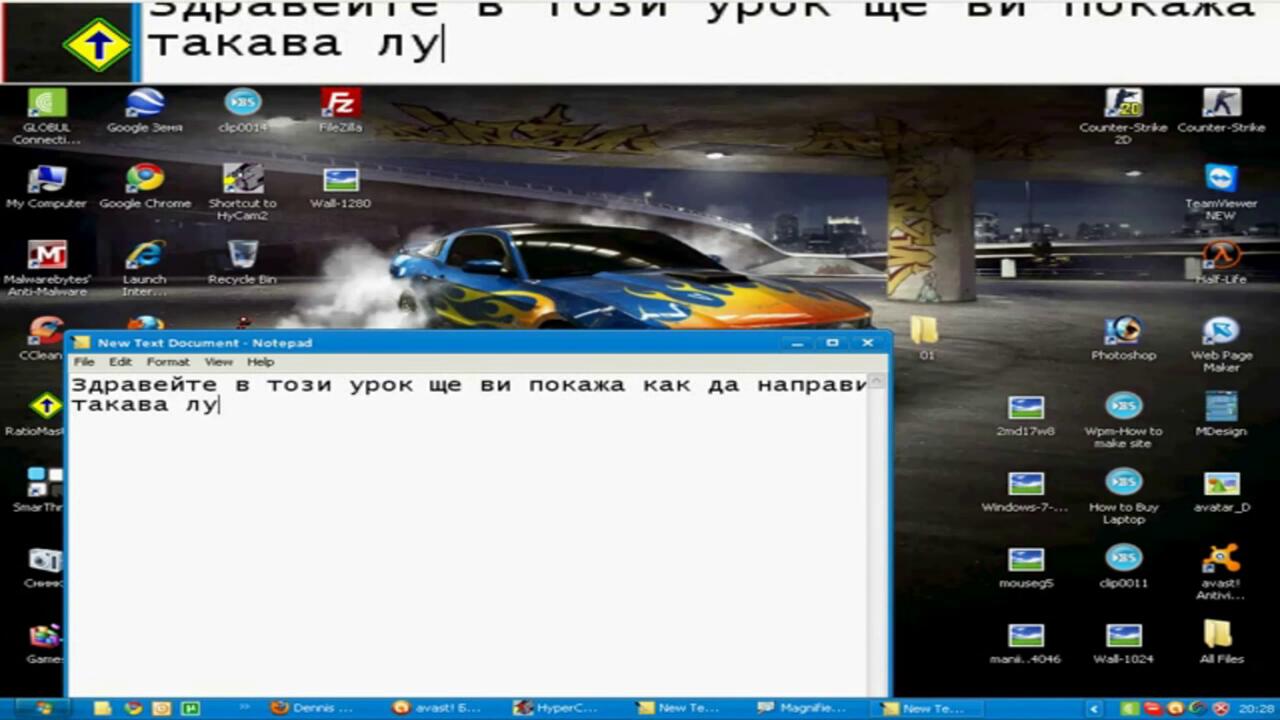Open the Half-Life desktop icon
The height and width of the screenshot is (720, 1280).
pos(1221,256)
